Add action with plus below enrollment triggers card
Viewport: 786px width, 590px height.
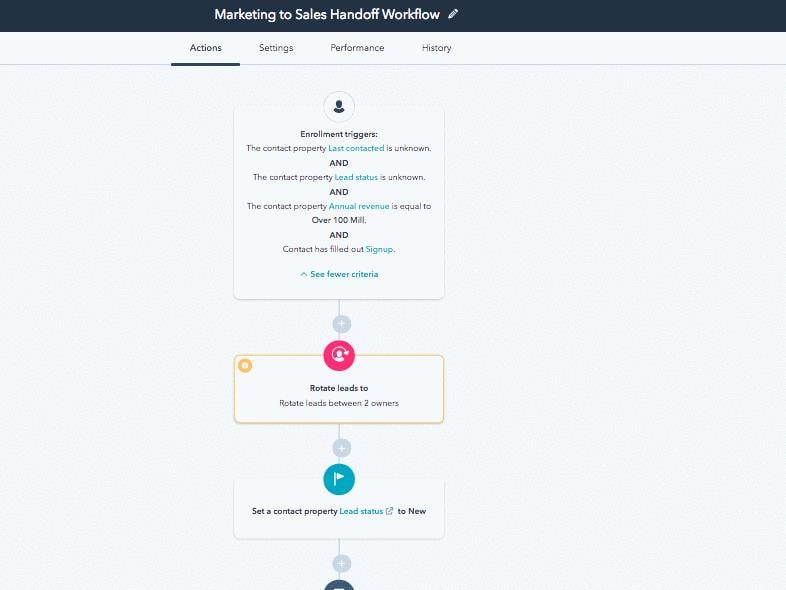click(x=341, y=324)
